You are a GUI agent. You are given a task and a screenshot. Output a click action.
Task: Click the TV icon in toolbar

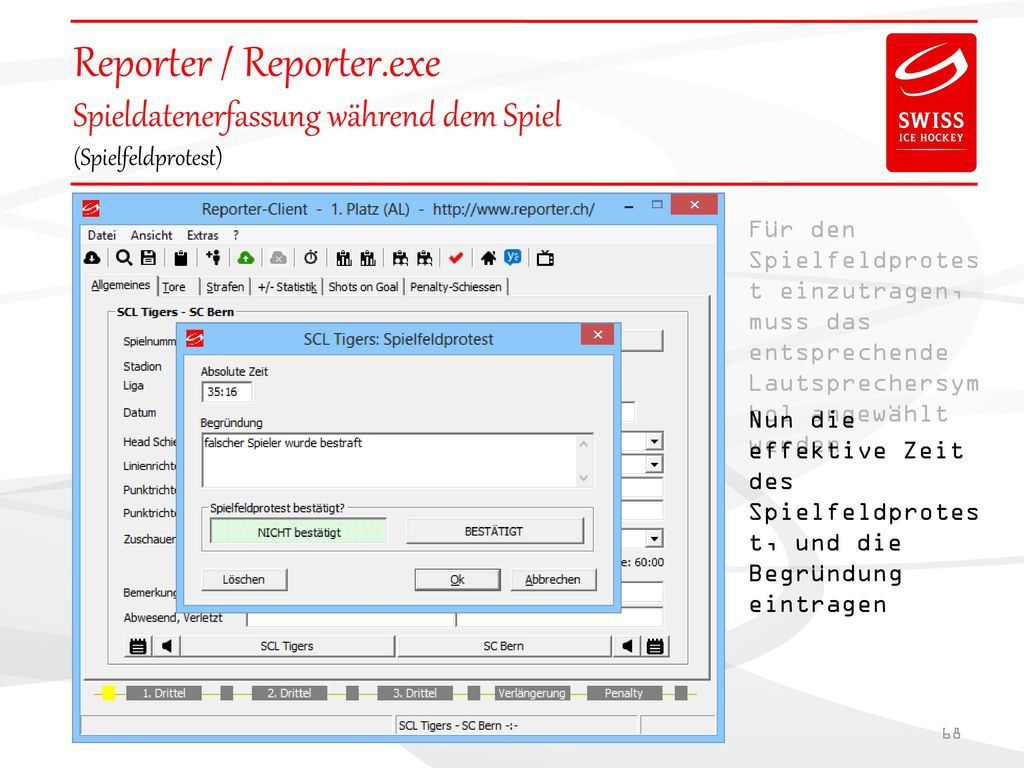(x=545, y=258)
